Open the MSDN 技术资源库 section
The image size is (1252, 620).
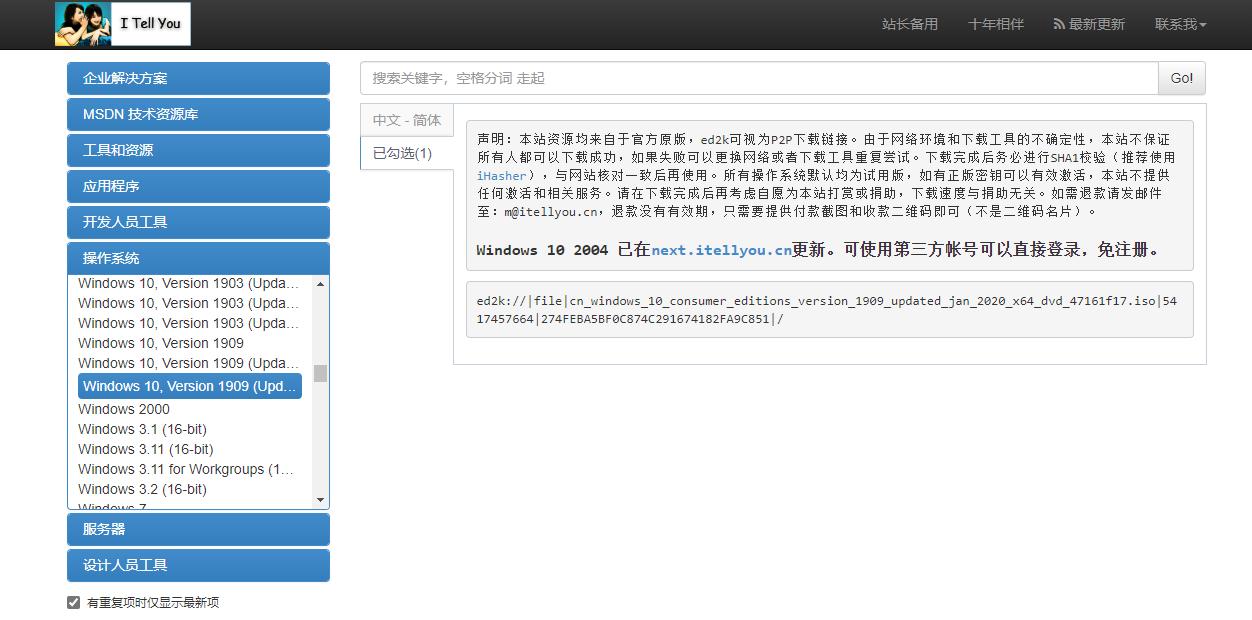tap(198, 114)
